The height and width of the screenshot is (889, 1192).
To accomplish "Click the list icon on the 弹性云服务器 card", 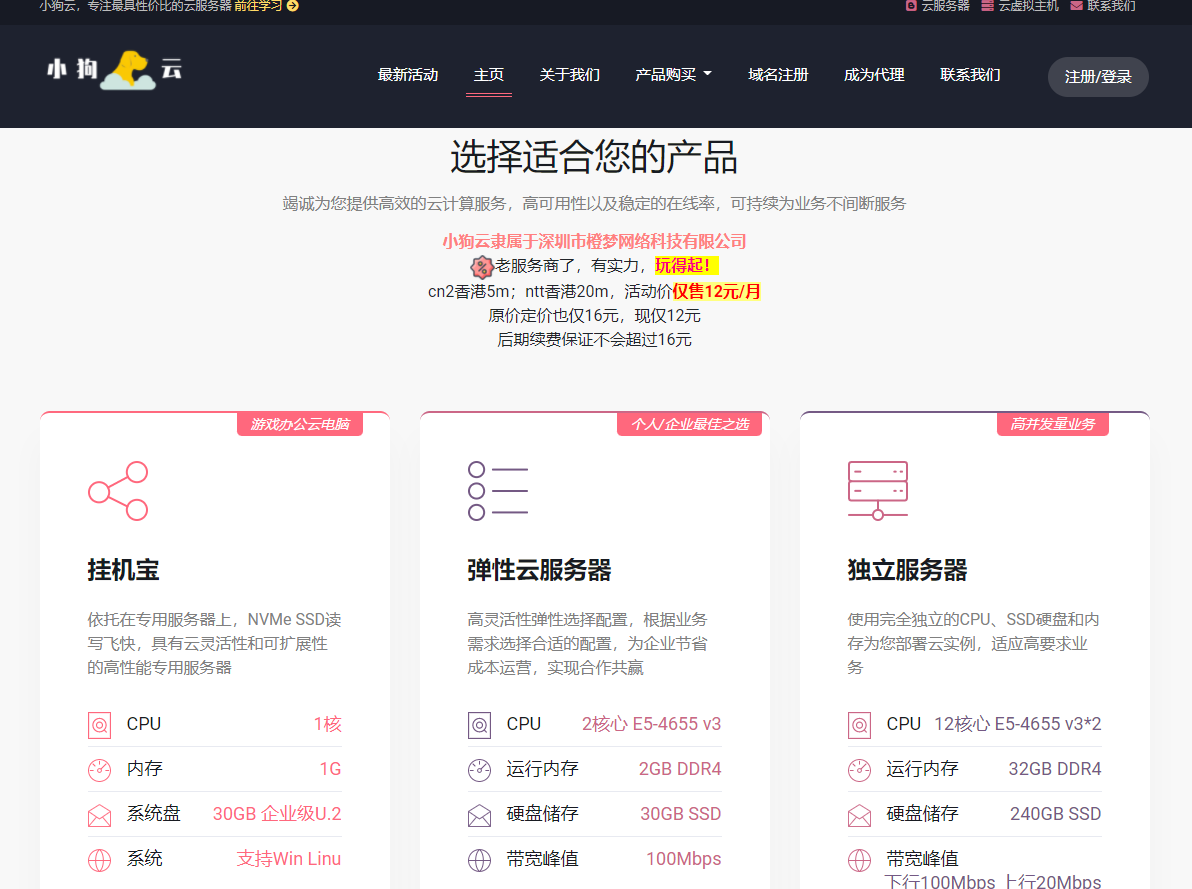I will [497, 489].
